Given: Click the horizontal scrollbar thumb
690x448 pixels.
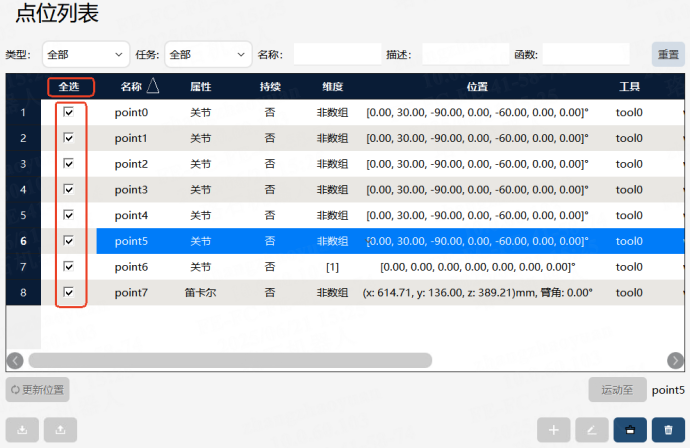Looking at the screenshot, I should click(230, 360).
